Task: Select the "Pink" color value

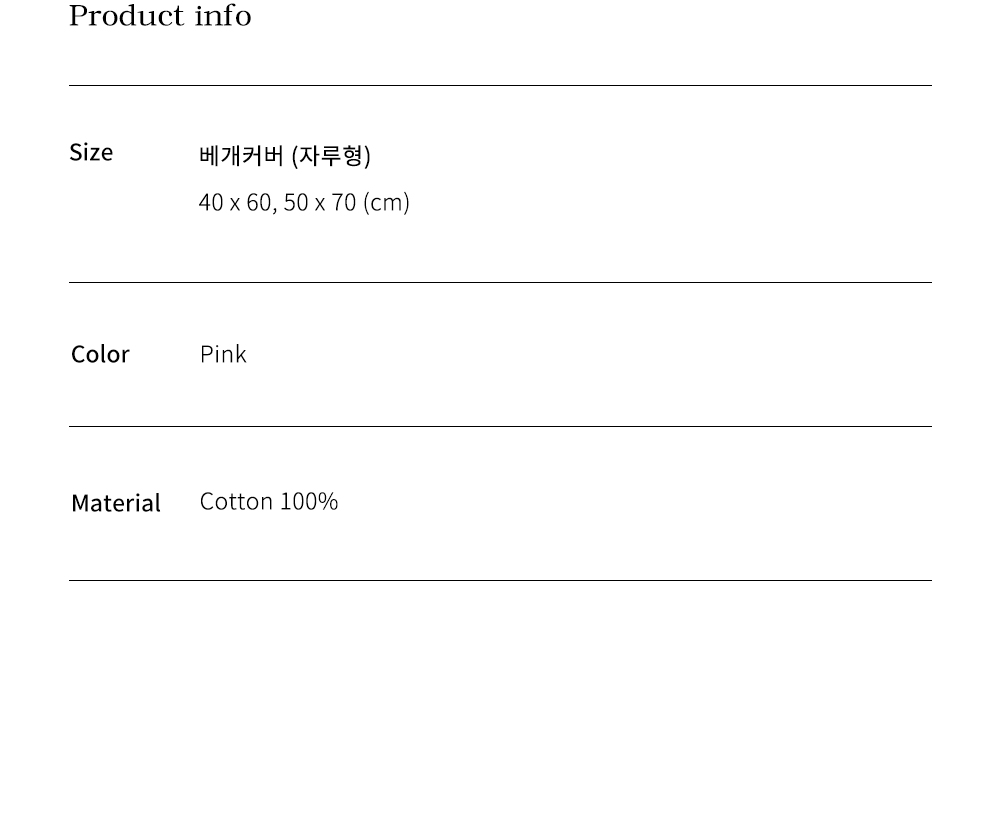Action: (223, 354)
